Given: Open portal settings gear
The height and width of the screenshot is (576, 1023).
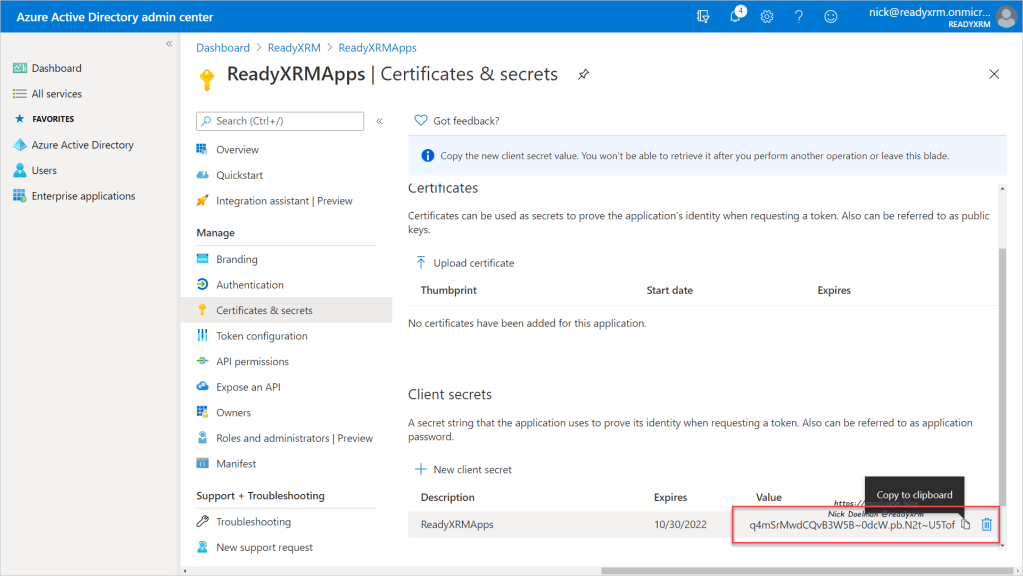Looking at the screenshot, I should 767,17.
